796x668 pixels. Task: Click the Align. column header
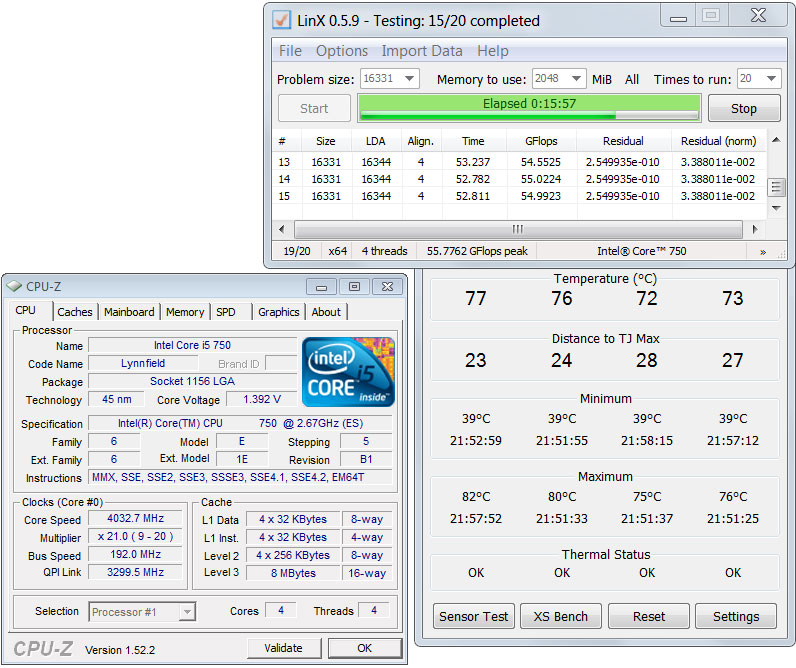pos(421,141)
